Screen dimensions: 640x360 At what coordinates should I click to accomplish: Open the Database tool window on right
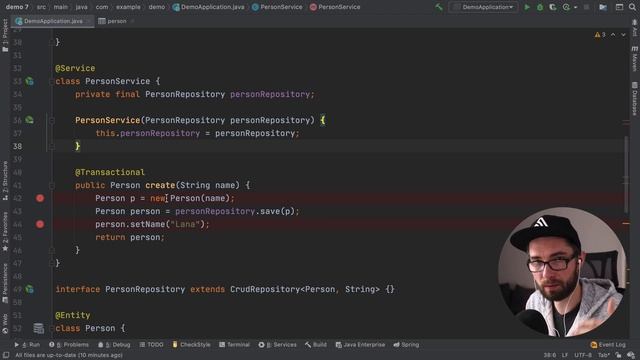[x=635, y=98]
